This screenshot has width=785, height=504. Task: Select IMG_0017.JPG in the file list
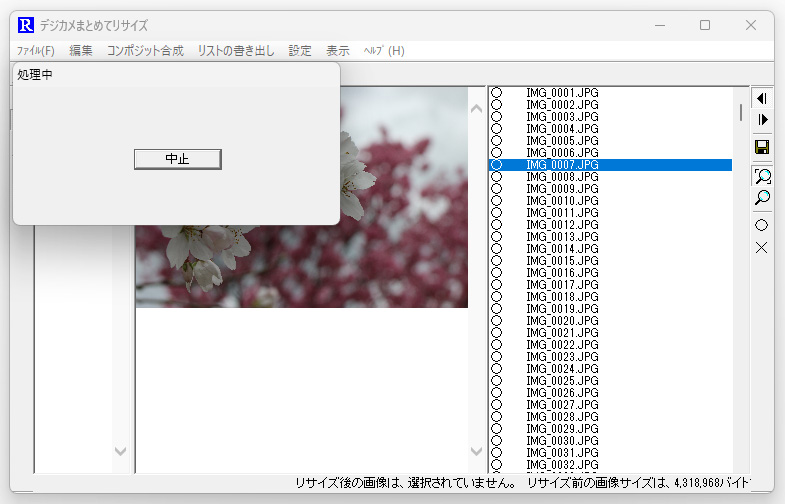coord(610,285)
